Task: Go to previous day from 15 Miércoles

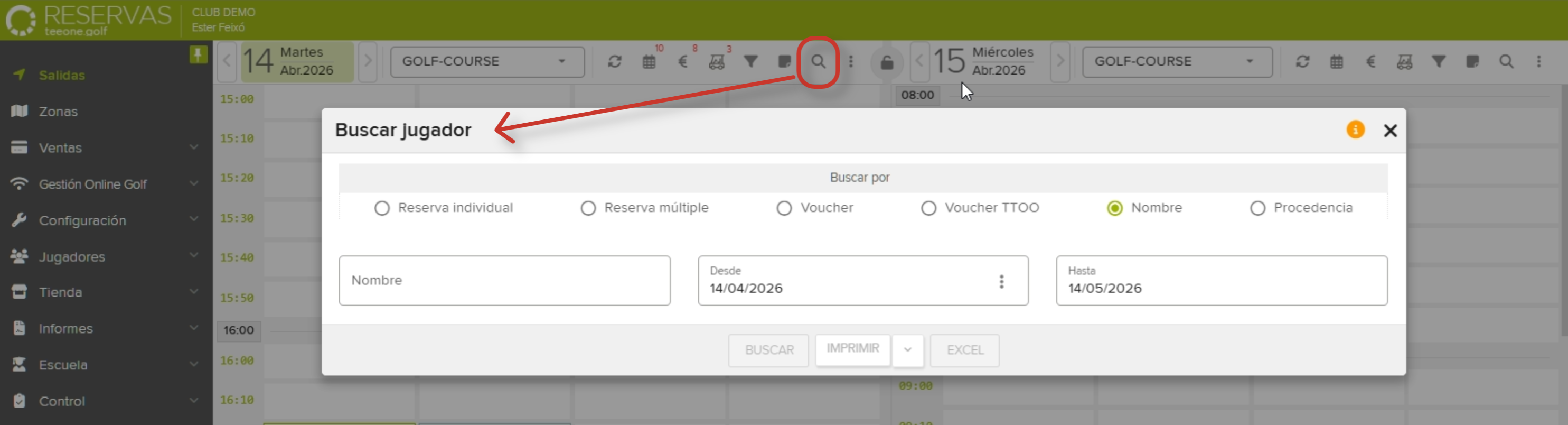Action: 919,61
